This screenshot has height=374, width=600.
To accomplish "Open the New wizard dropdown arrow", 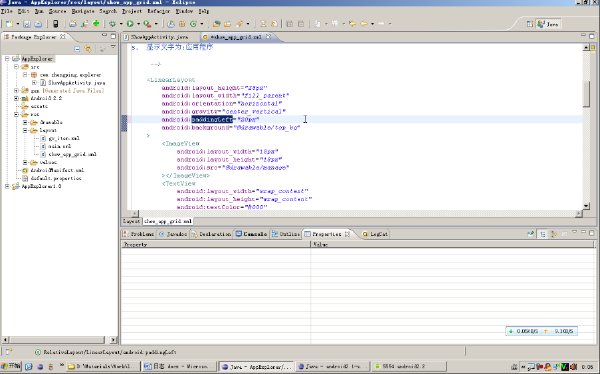I will pos(17,24).
